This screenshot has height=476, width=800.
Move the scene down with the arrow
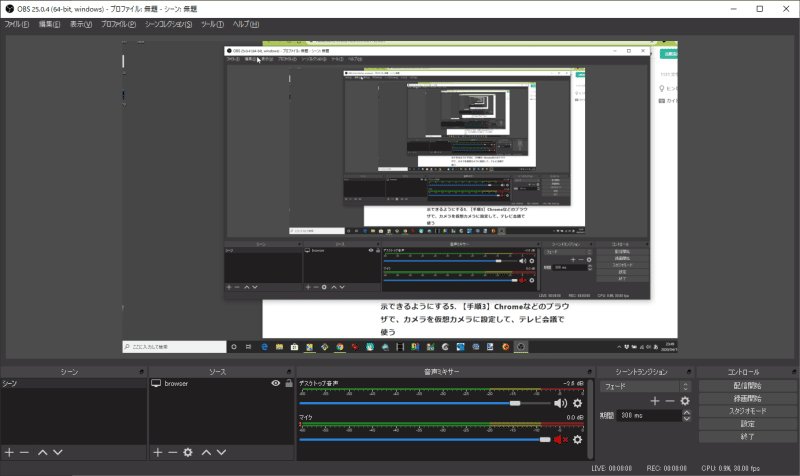58,452
